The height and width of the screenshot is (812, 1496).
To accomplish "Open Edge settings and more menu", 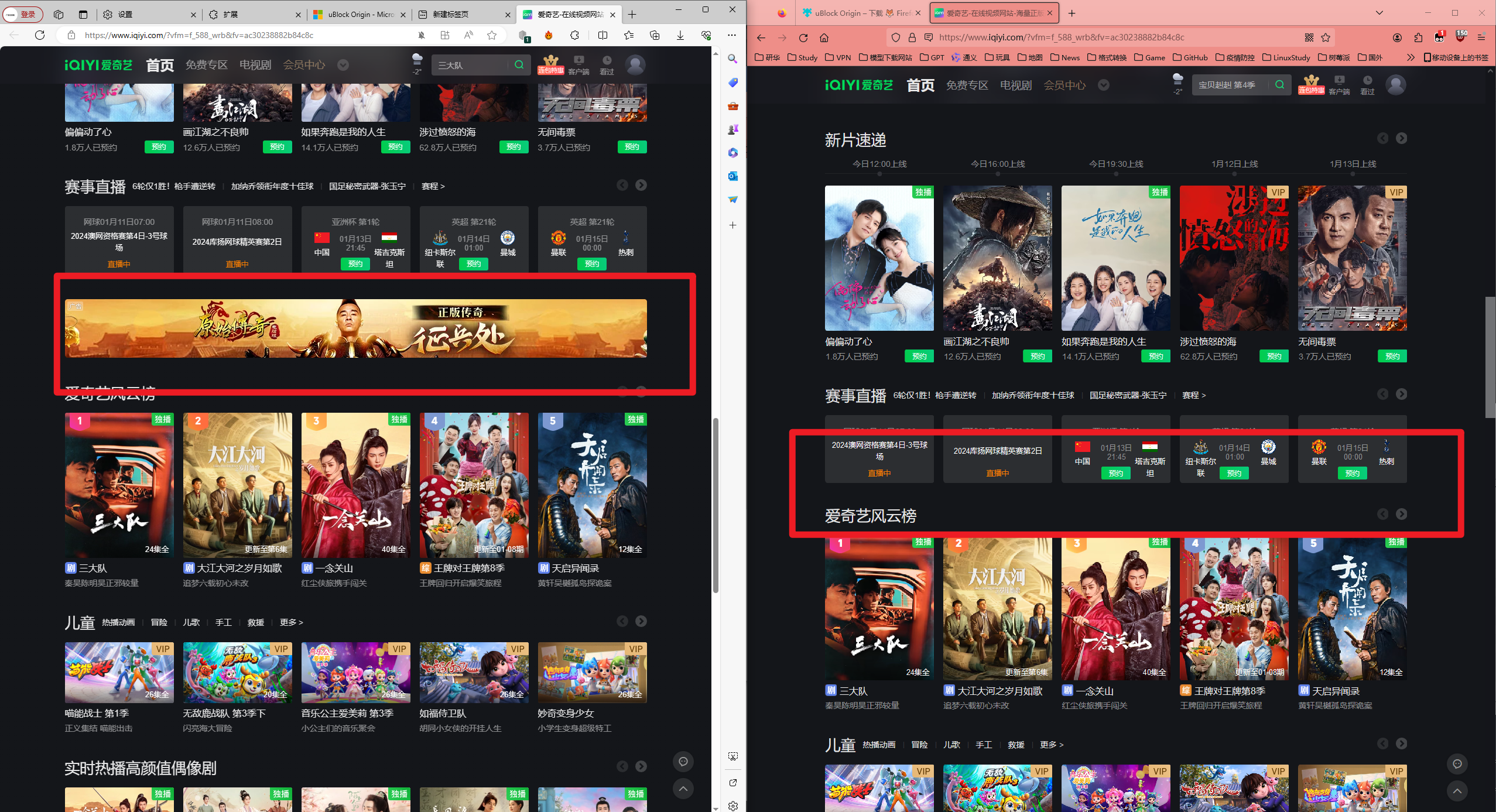I will tap(732, 35).
